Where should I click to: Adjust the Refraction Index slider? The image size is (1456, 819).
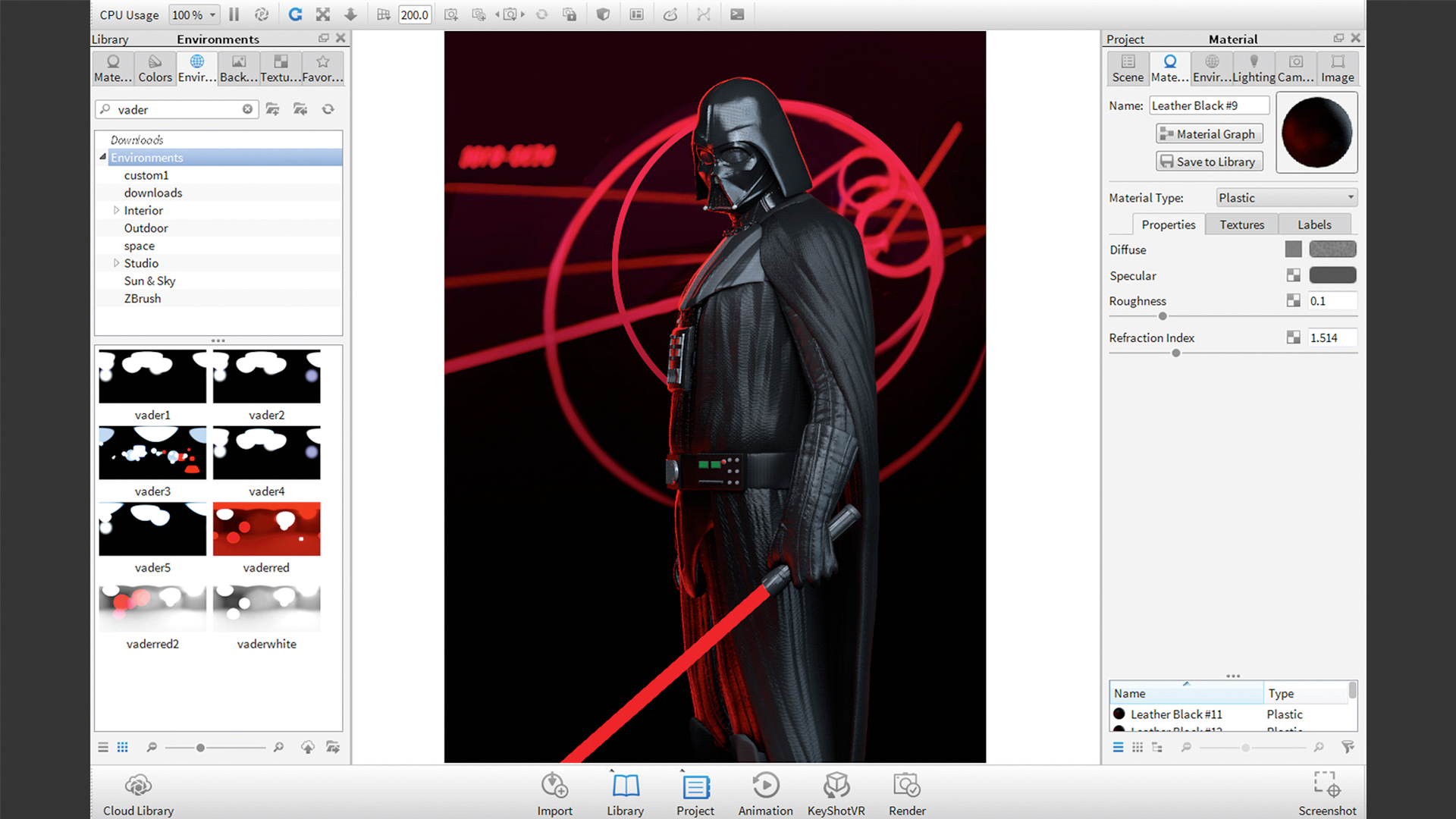coord(1176,353)
